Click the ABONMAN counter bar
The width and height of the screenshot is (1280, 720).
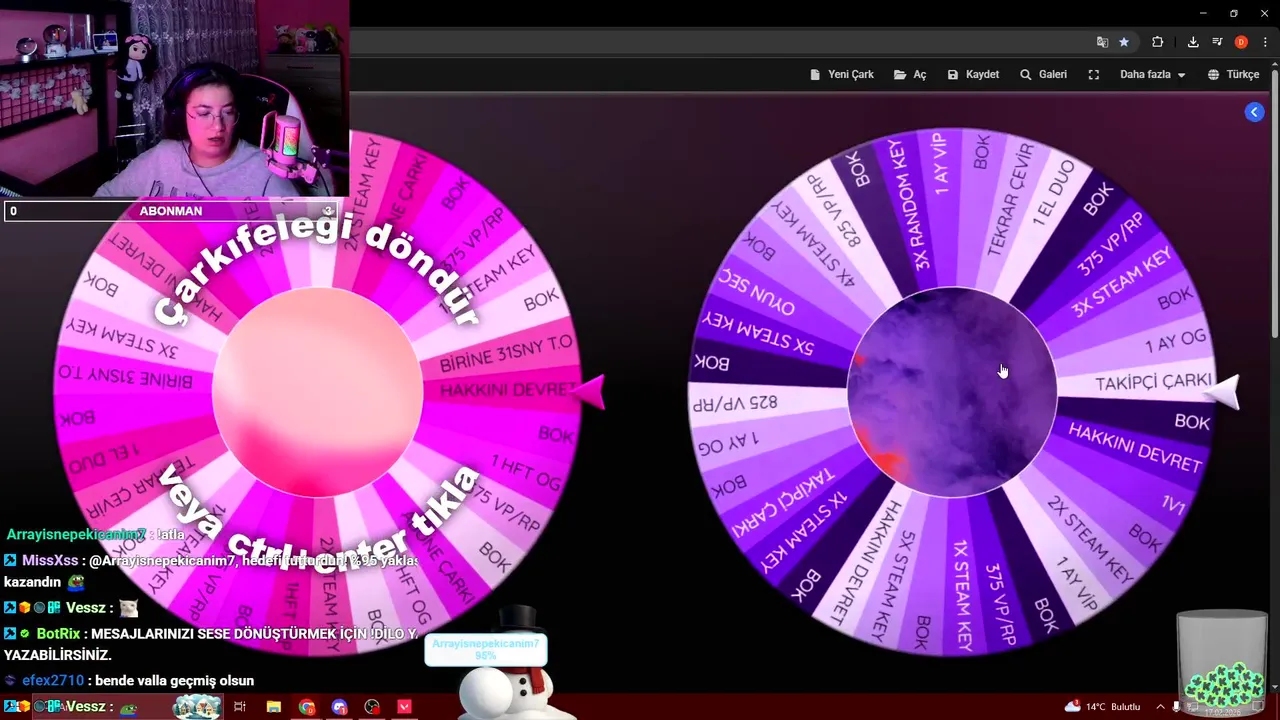(x=171, y=211)
